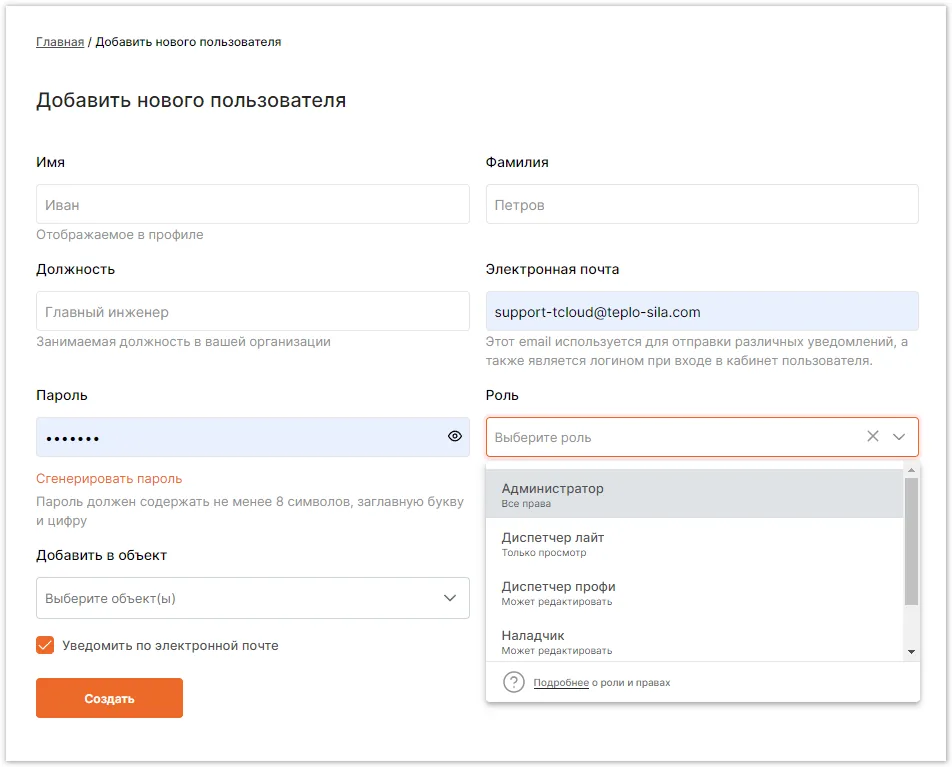Click the role list scroll-down arrow

pyautogui.click(x=911, y=652)
